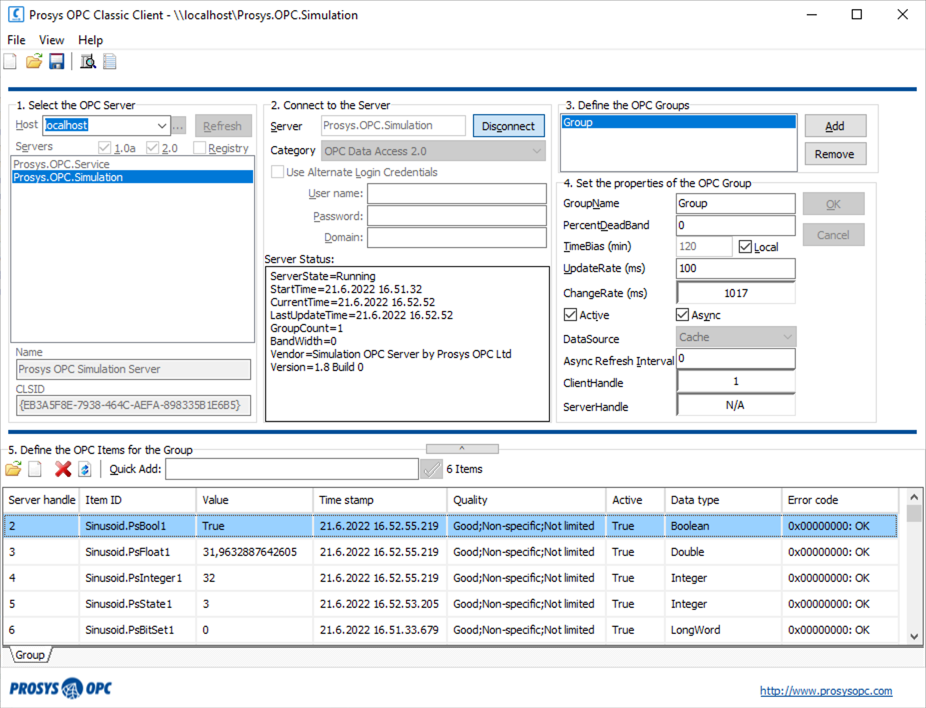Screen dimensions: 926x708
Task: Sort by the Item ID column header
Action: coord(138,500)
